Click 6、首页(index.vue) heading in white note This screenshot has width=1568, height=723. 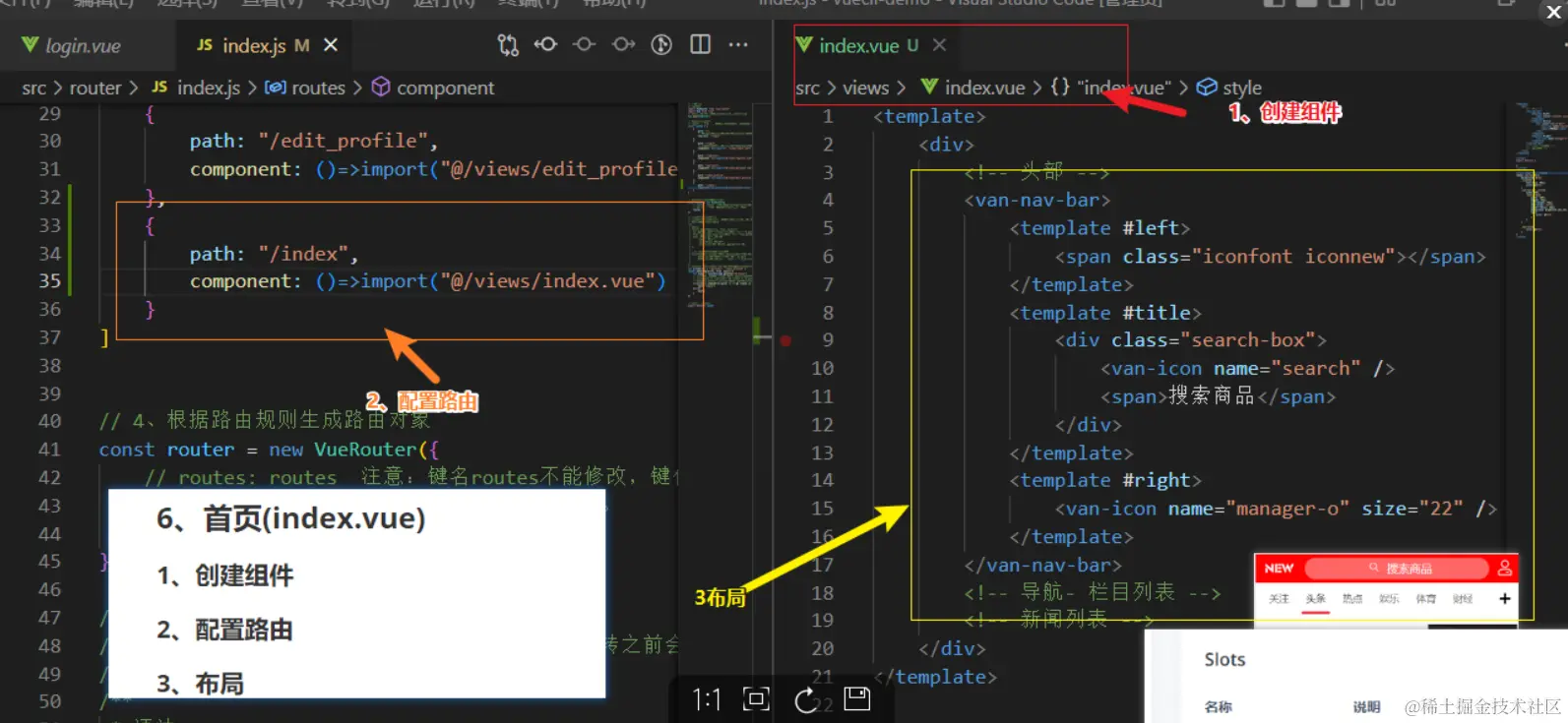point(290,518)
